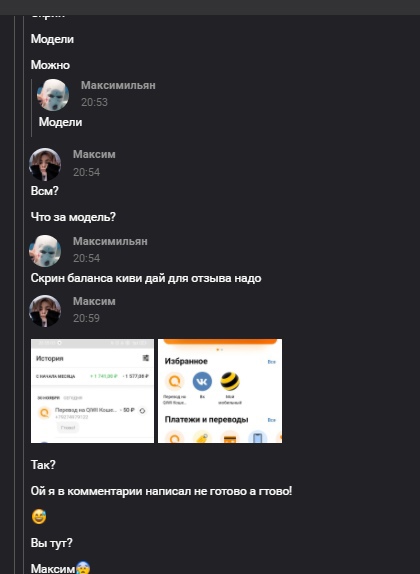Click the frightened emoji after "Максим"
The height and width of the screenshot is (574, 420).
[x=83, y=569]
